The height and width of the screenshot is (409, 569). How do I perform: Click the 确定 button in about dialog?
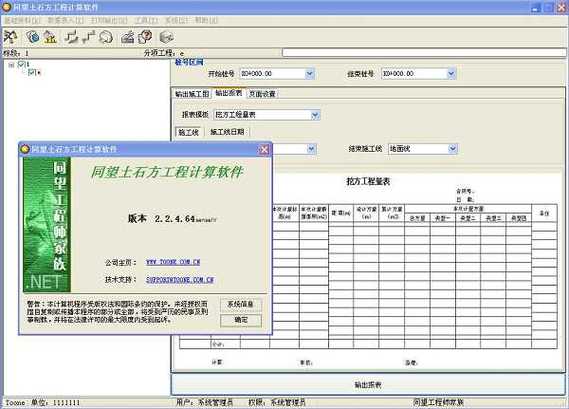coord(241,320)
